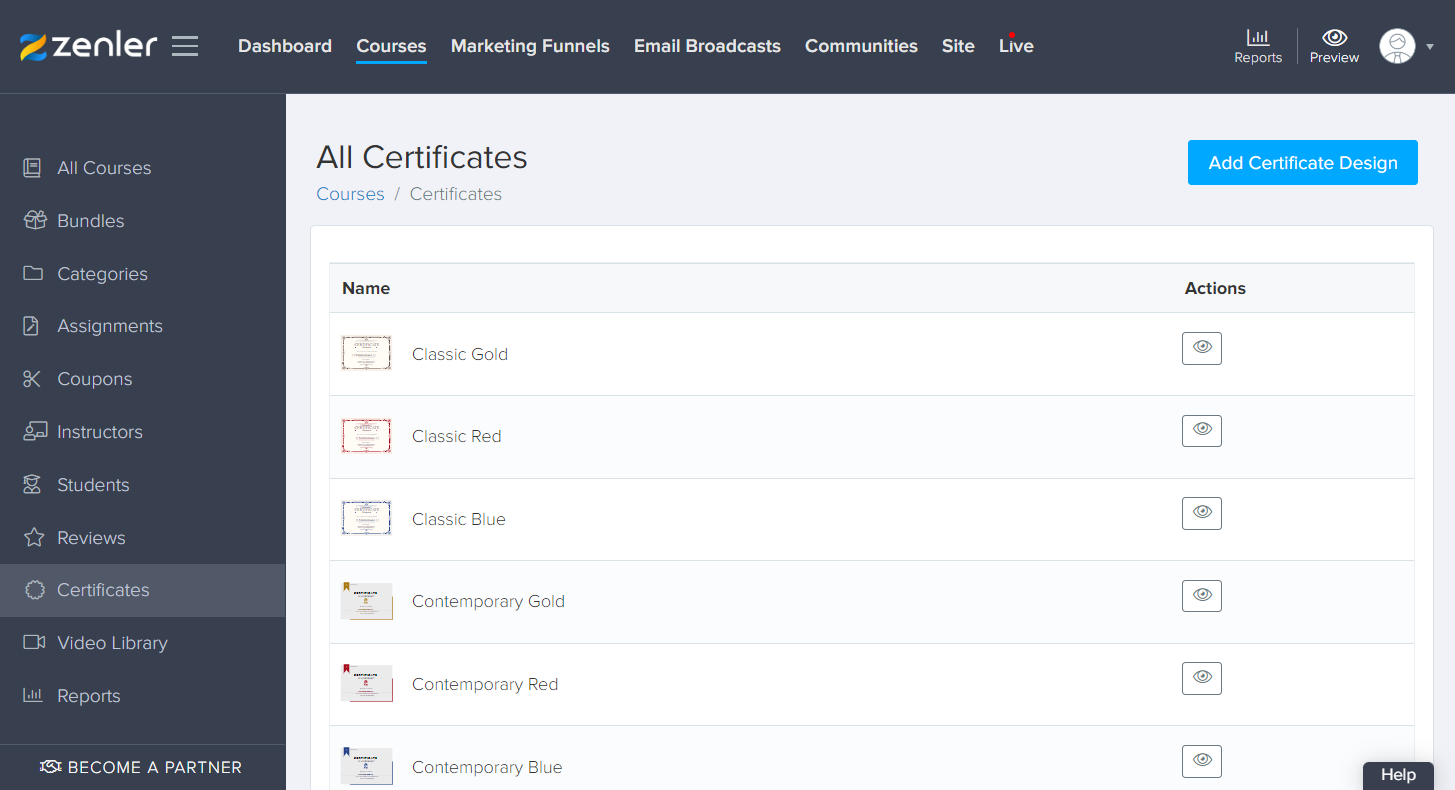This screenshot has height=790, width=1455.
Task: Switch to Email Broadcasts tab
Action: click(x=707, y=46)
